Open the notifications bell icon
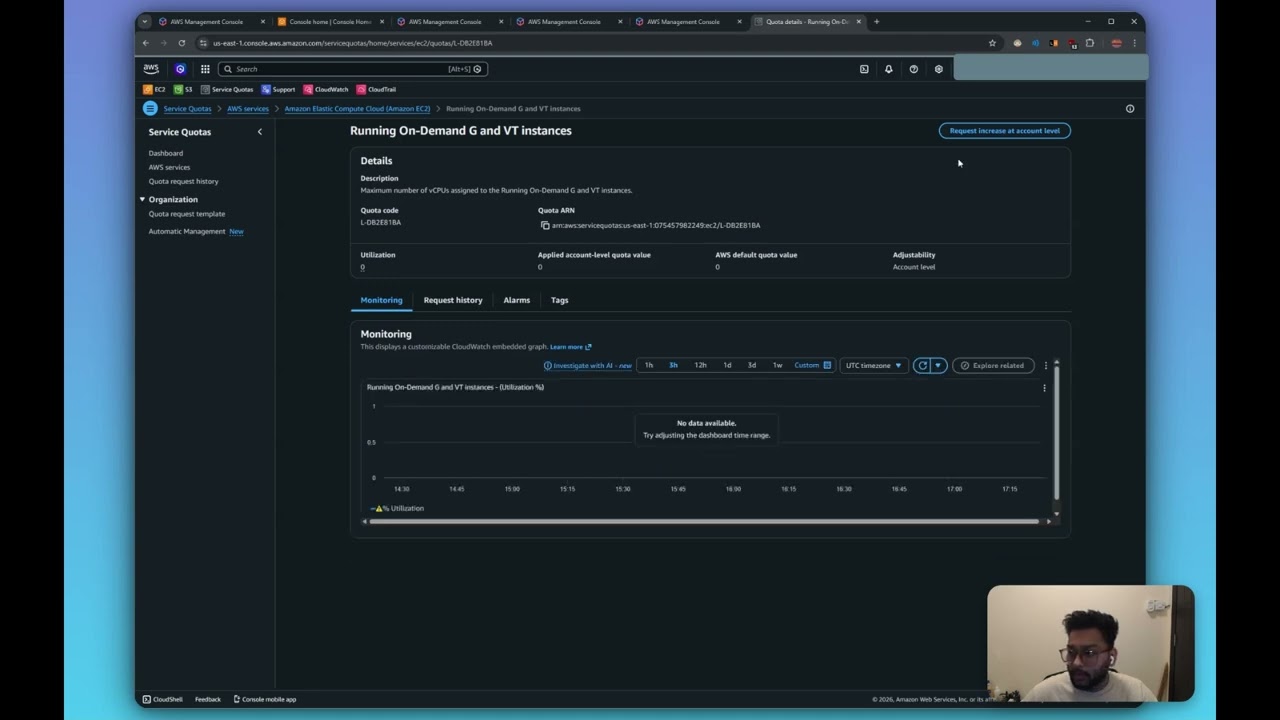The width and height of the screenshot is (1280, 720). pos(888,69)
